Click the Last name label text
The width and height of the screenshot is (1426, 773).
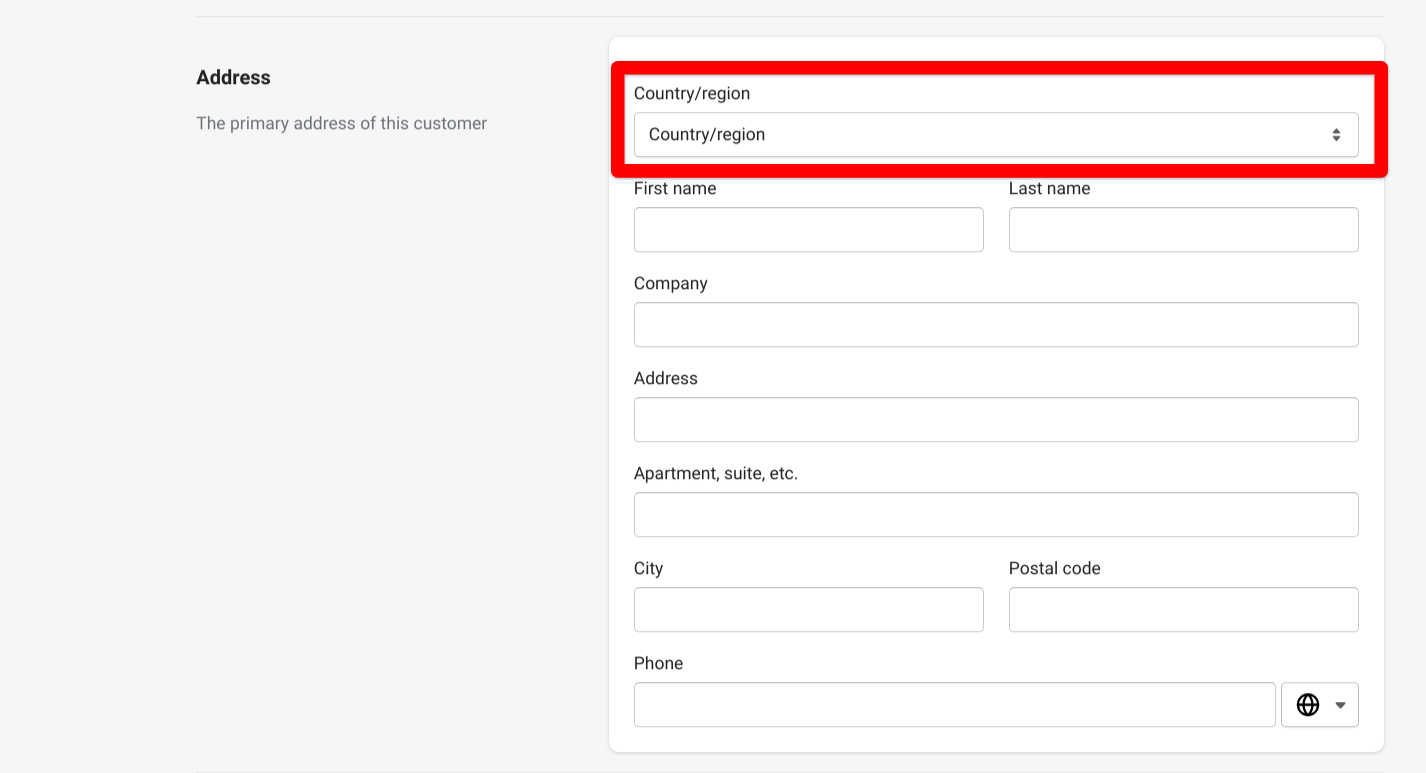pos(1049,189)
